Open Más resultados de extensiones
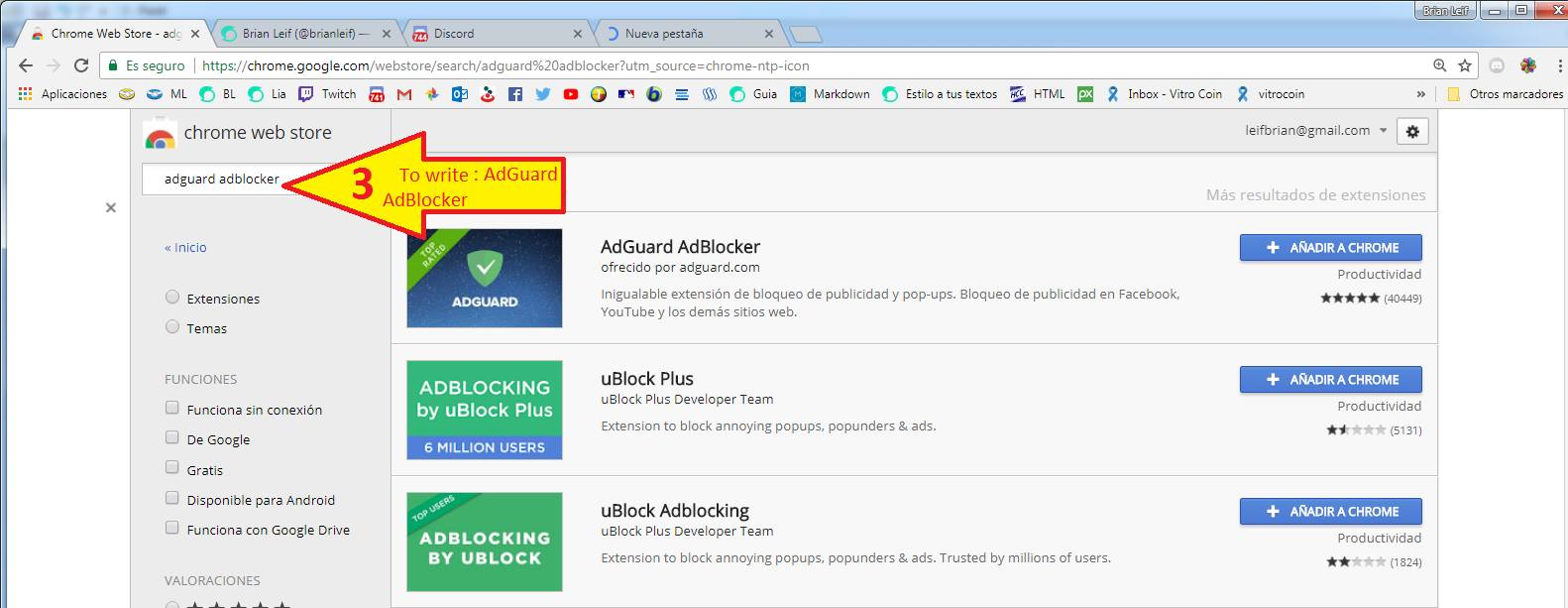Image resolution: width=1568 pixels, height=608 pixels. [1315, 195]
